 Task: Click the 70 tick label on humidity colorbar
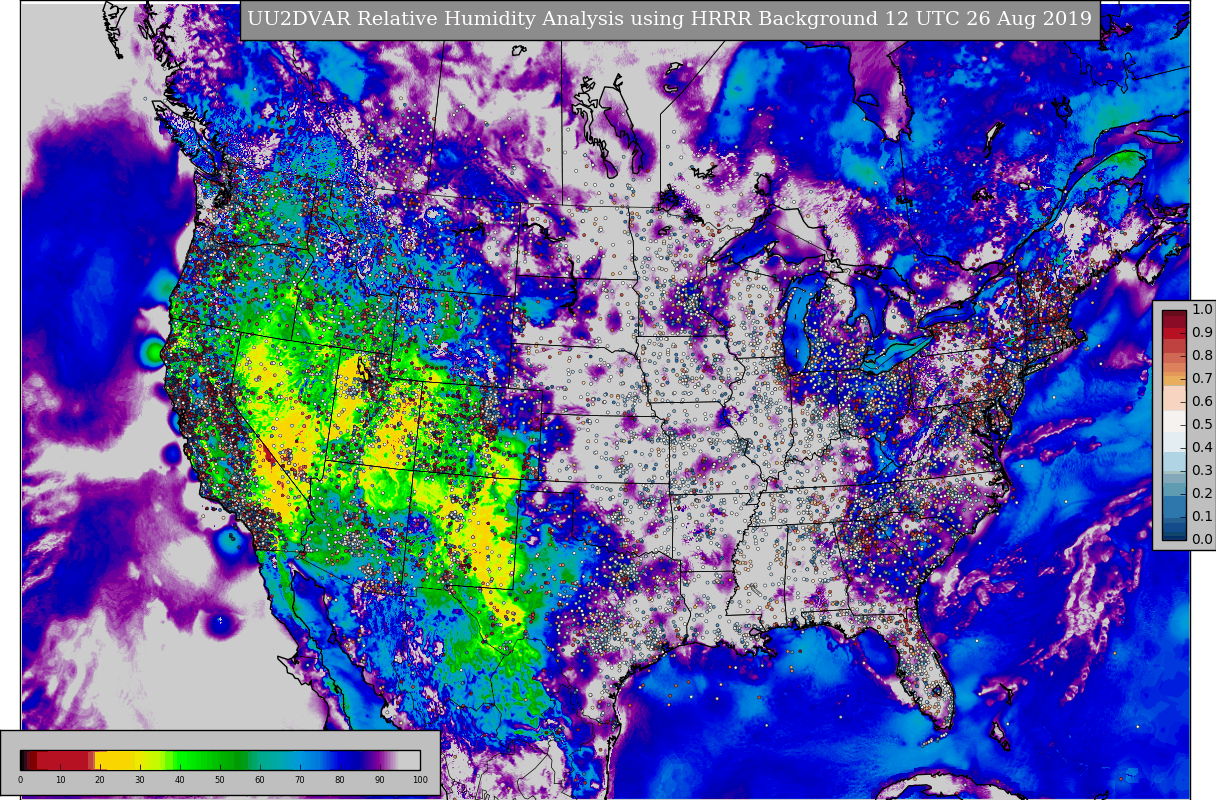point(300,780)
